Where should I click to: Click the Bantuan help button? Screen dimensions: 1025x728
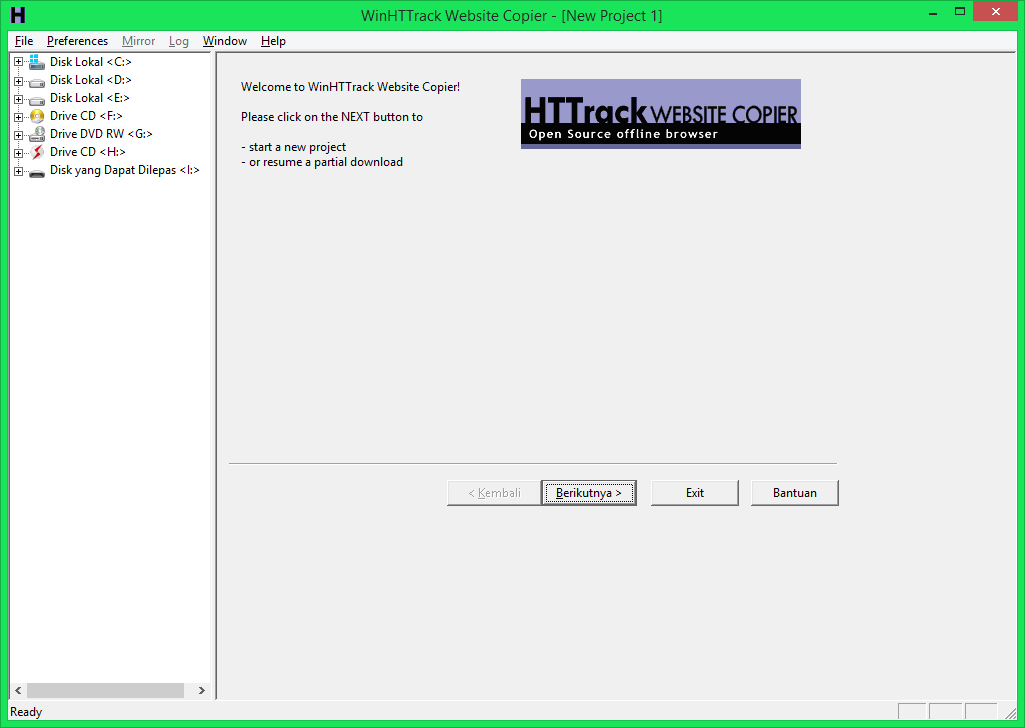[795, 493]
